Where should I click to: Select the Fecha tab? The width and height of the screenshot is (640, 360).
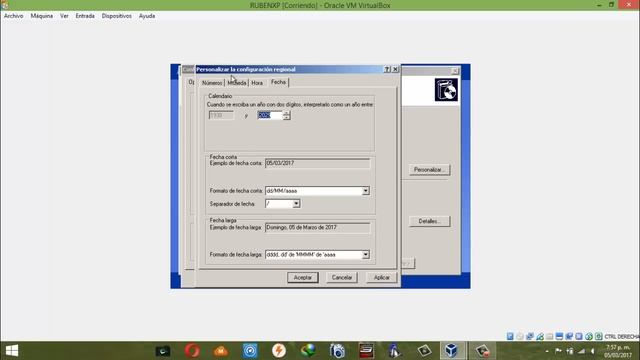click(278, 82)
